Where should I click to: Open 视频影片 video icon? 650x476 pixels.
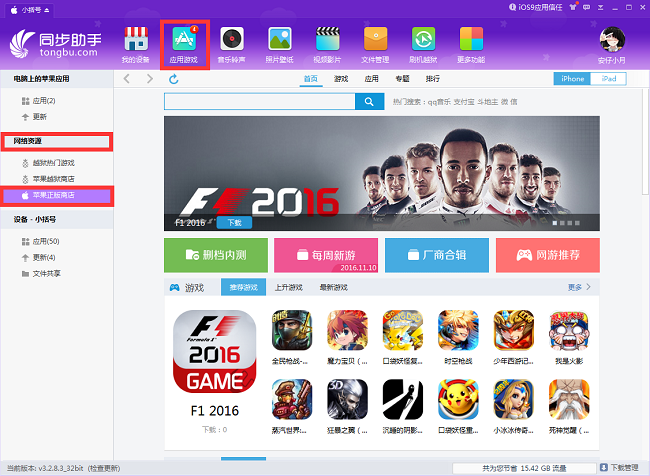327,45
